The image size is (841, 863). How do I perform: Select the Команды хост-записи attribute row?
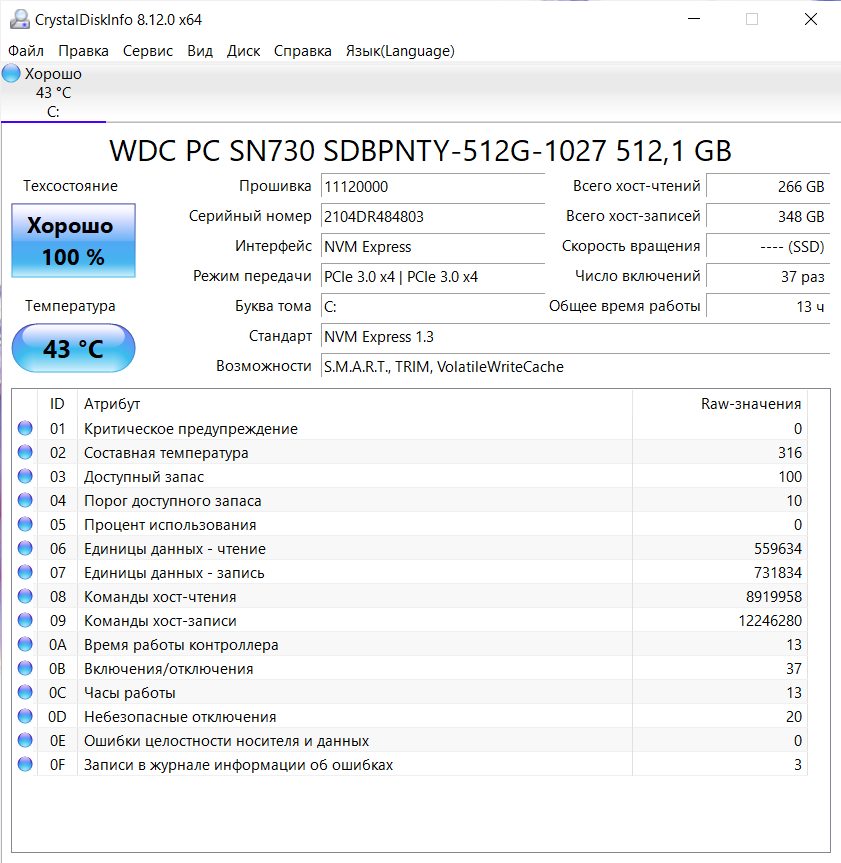(410, 620)
